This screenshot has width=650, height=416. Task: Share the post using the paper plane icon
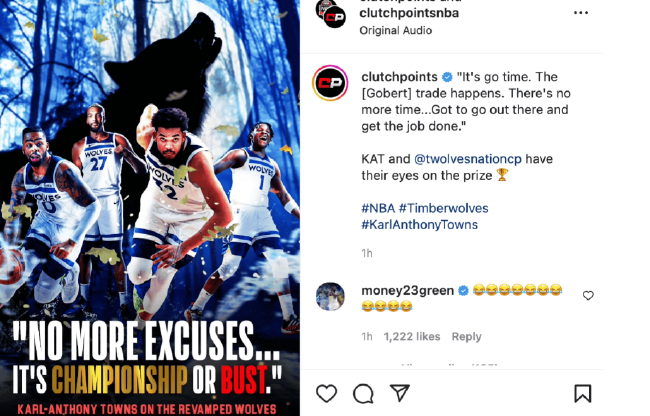point(400,393)
